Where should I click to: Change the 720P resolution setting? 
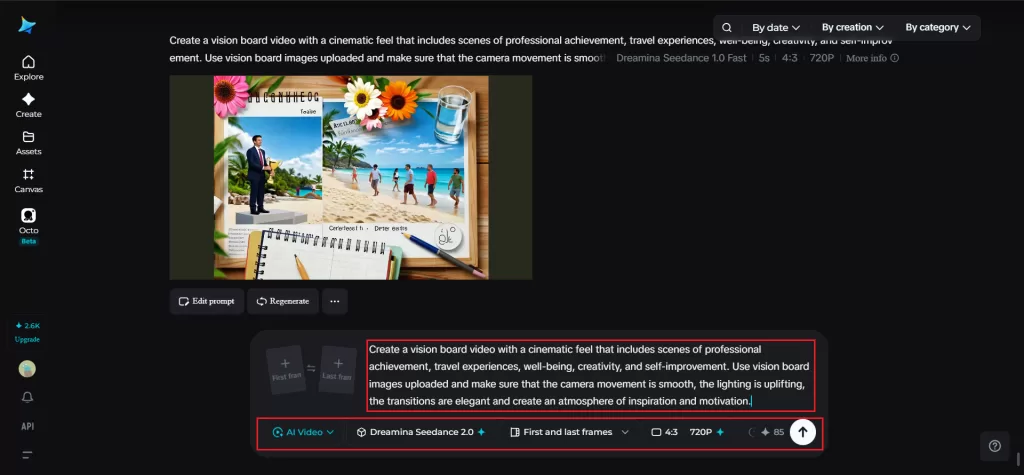pyautogui.click(x=707, y=432)
